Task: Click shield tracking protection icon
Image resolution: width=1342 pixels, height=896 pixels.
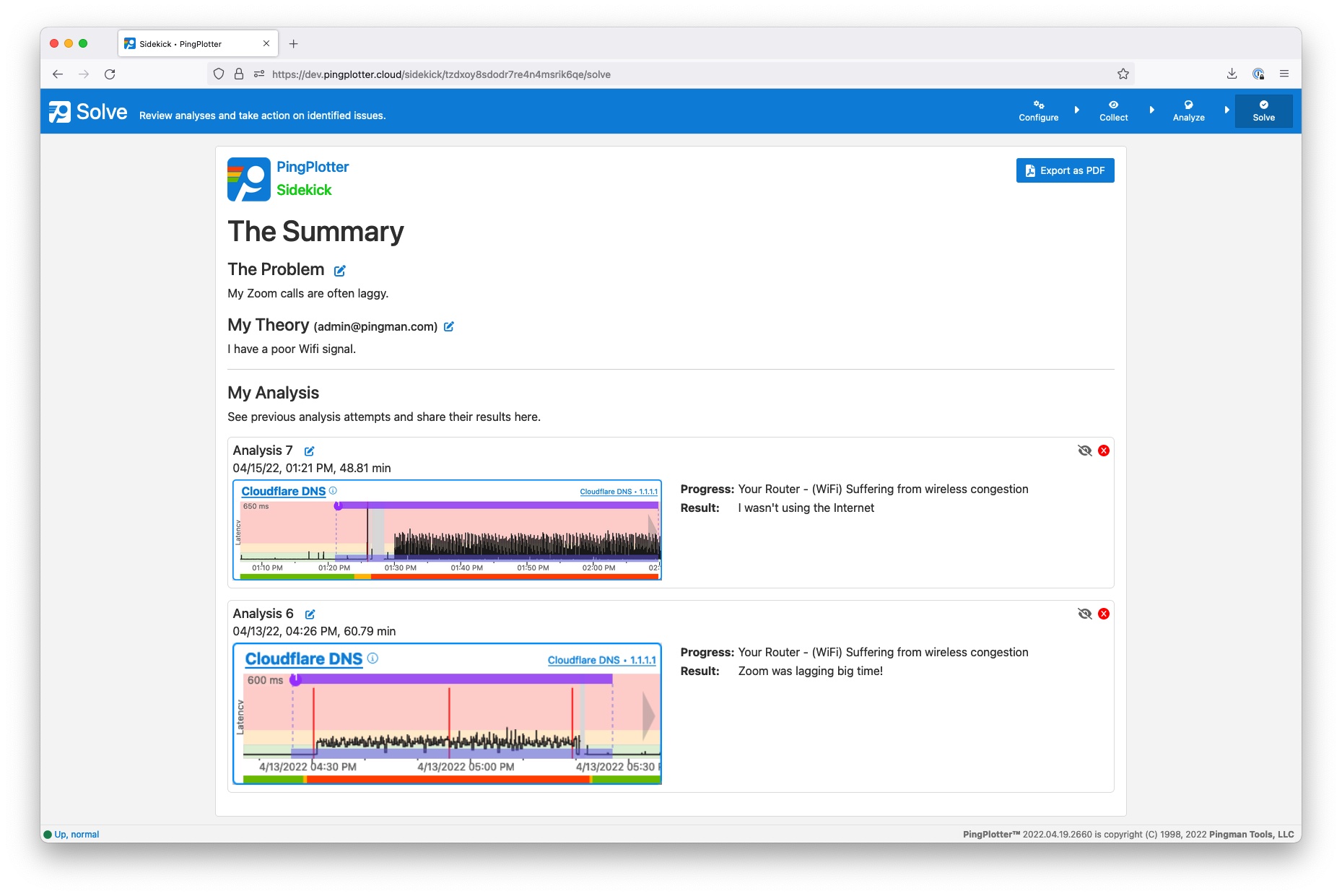Action: (x=219, y=74)
